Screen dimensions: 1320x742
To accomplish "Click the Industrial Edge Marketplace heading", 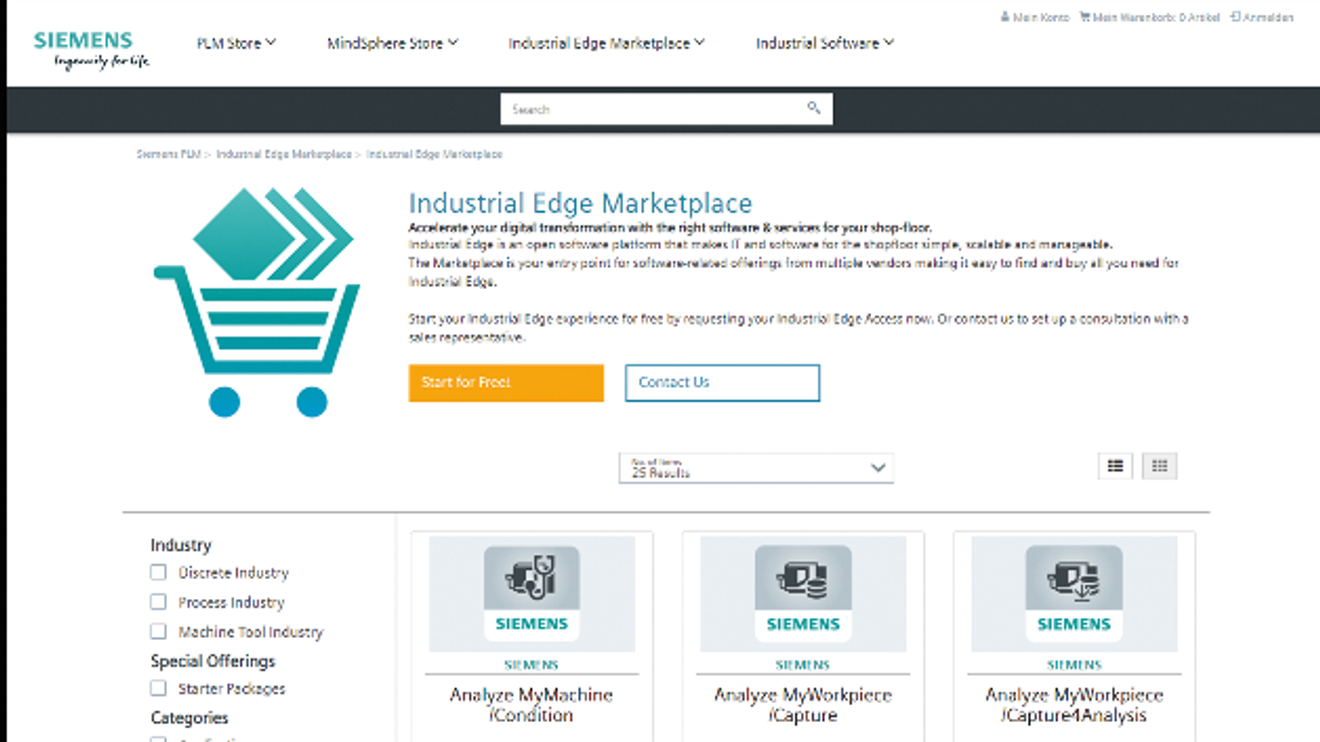I will [580, 203].
